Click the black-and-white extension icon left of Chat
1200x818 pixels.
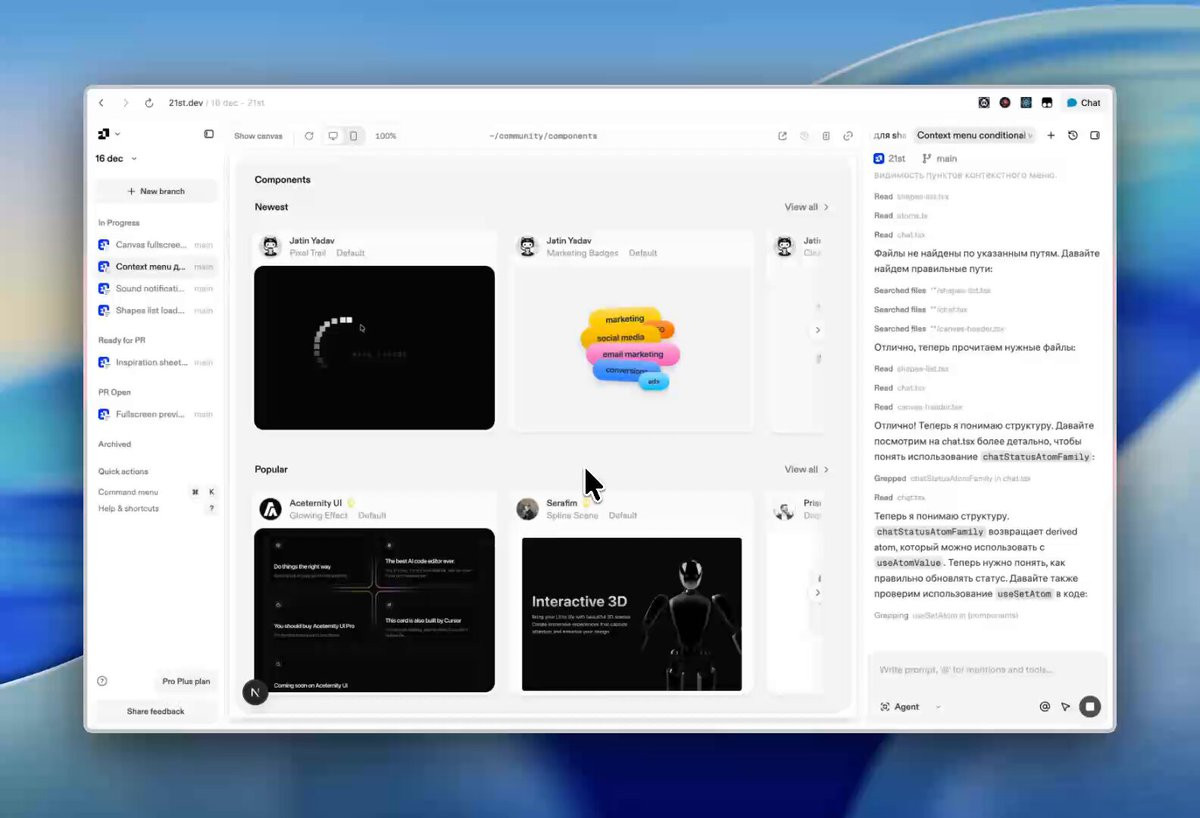(x=1047, y=103)
